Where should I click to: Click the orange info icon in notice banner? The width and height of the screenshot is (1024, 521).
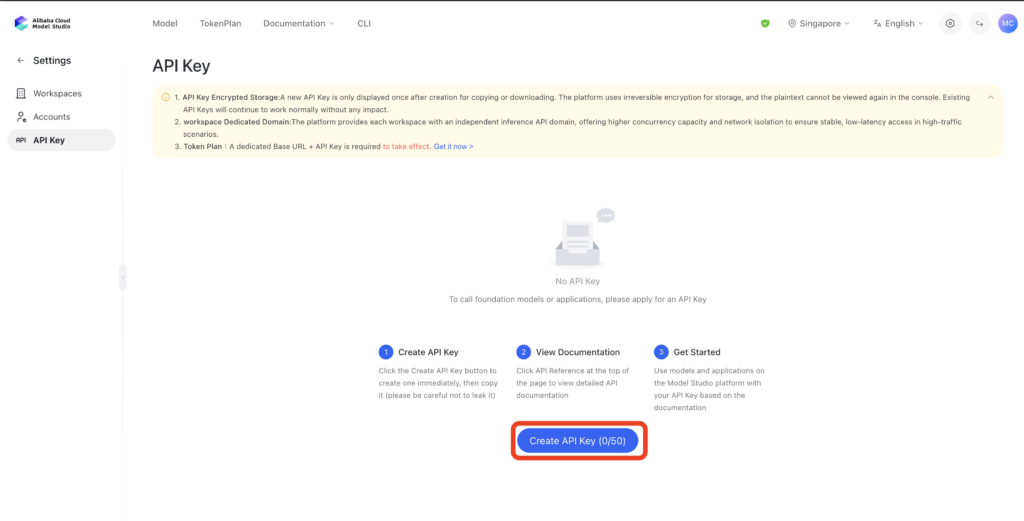166,97
